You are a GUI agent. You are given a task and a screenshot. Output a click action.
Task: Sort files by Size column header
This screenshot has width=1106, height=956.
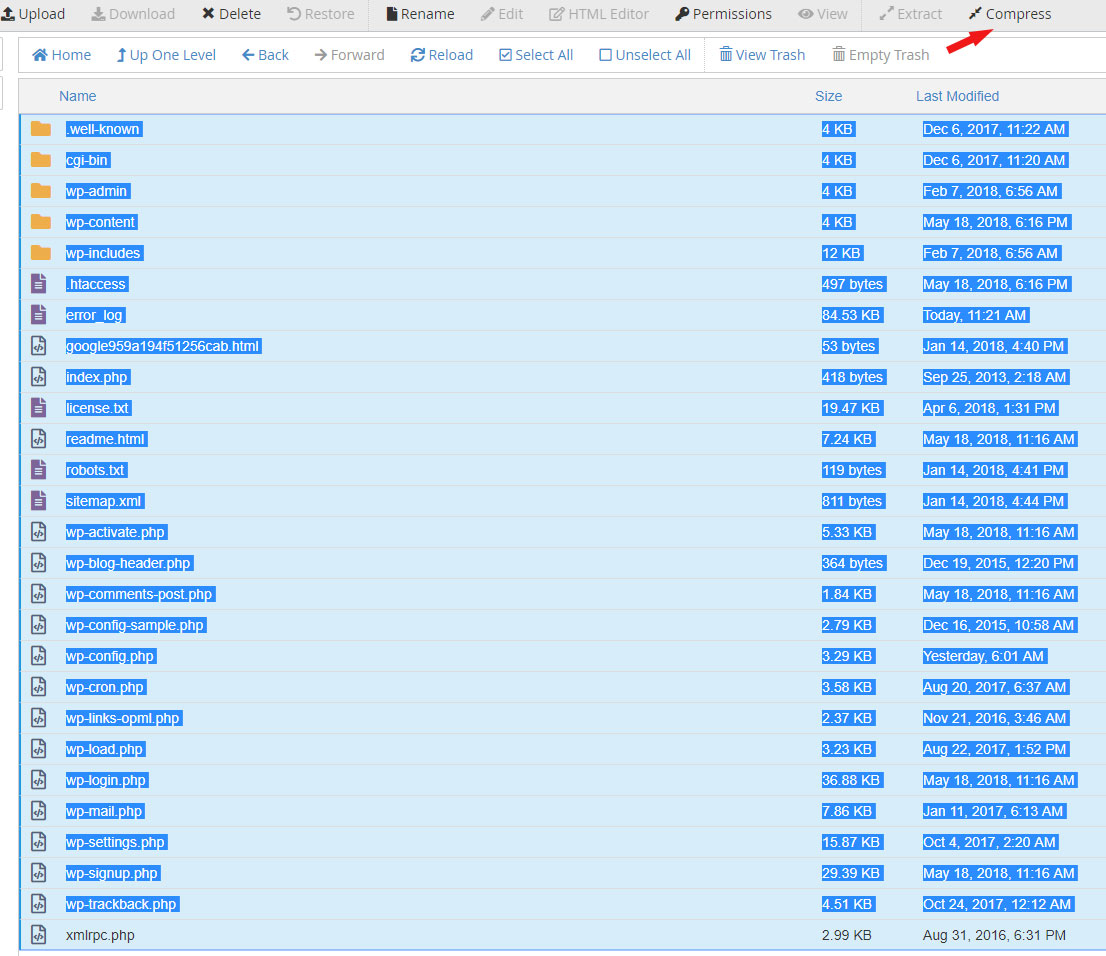(x=828, y=96)
